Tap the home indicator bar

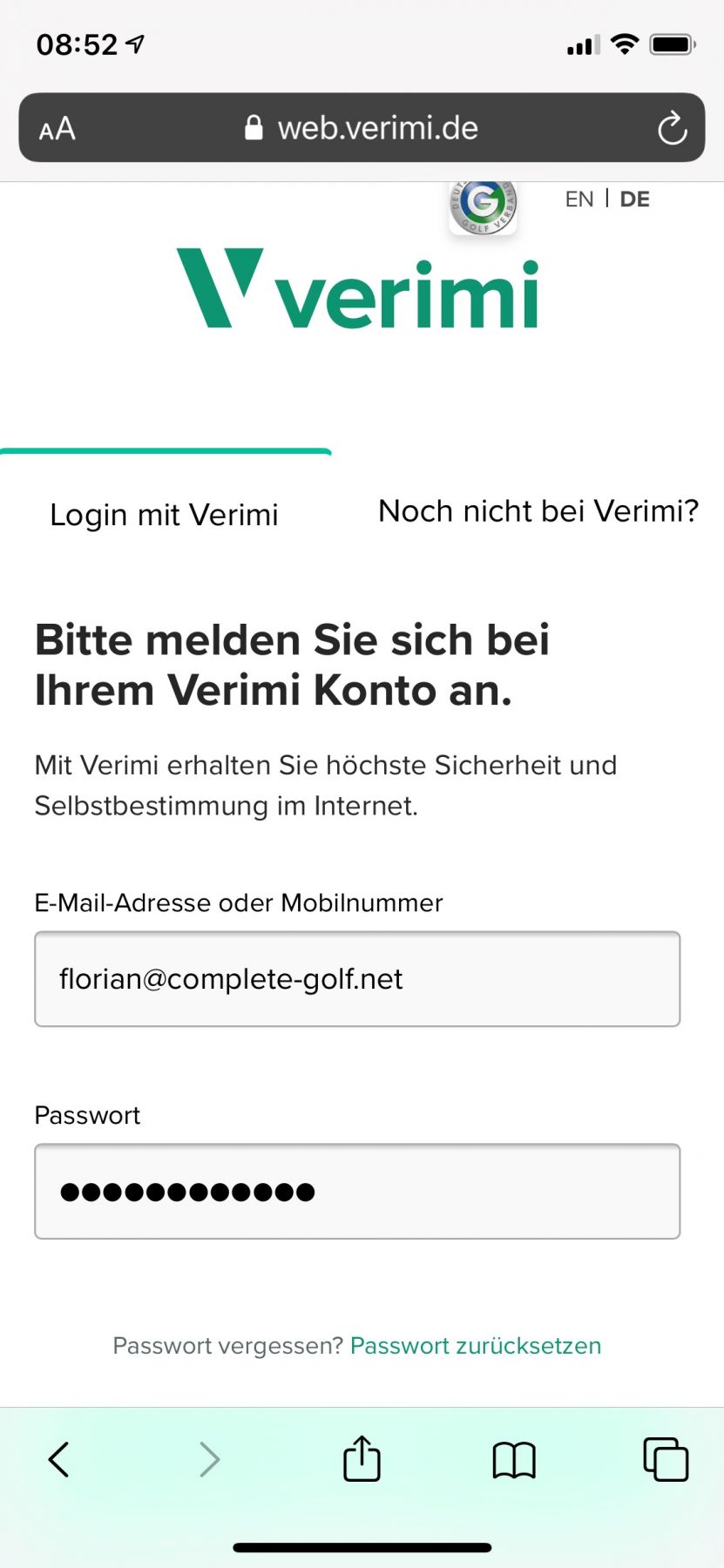pyautogui.click(x=362, y=1547)
